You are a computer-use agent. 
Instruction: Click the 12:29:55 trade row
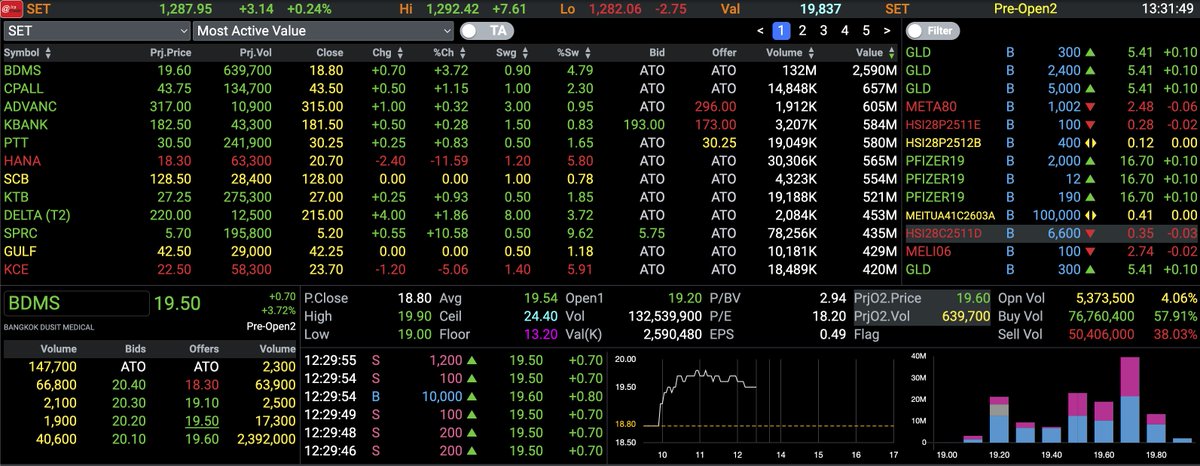pyautogui.click(x=454, y=358)
